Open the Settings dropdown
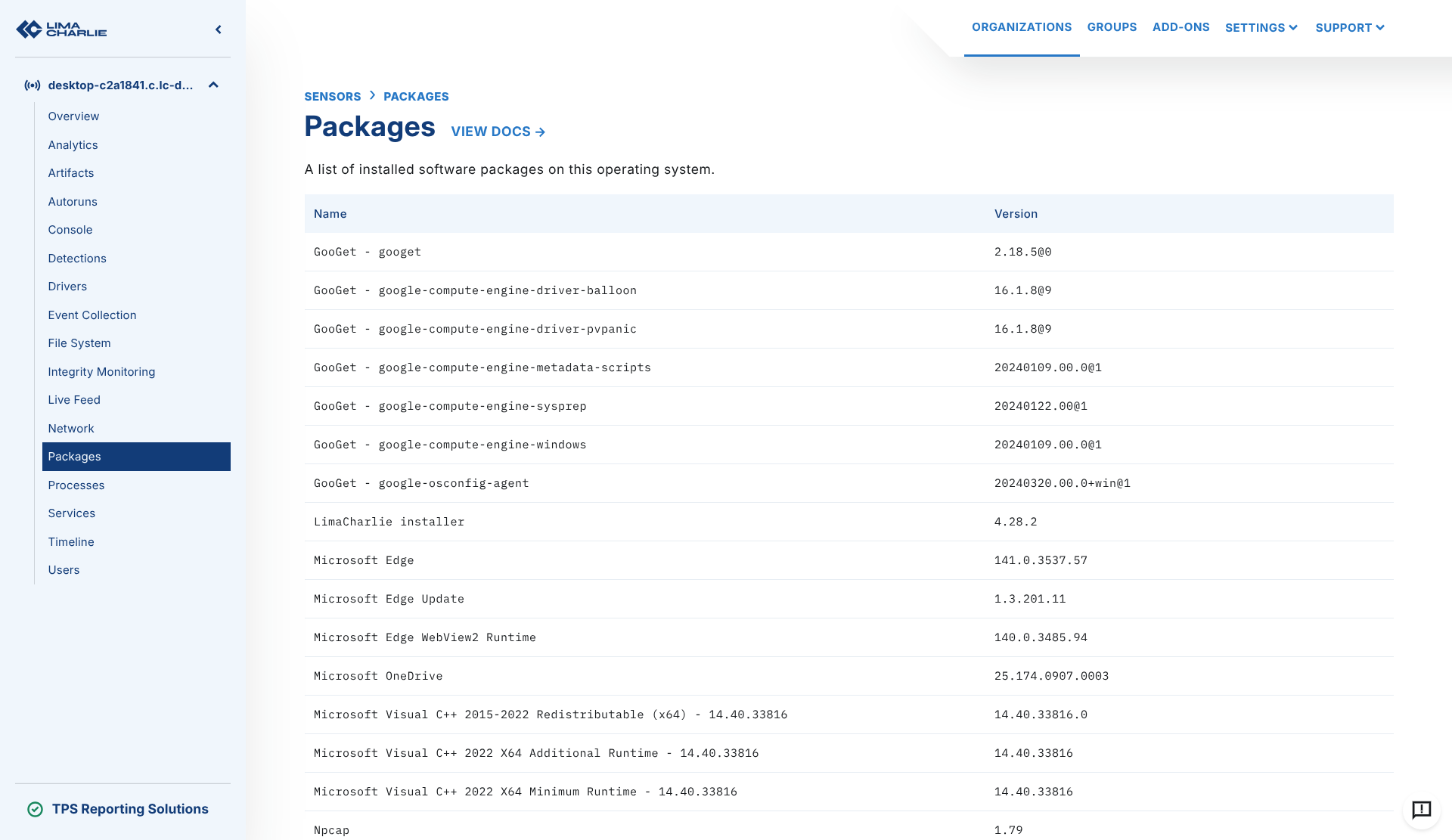Viewport: 1452px width, 840px height. coord(1261,28)
